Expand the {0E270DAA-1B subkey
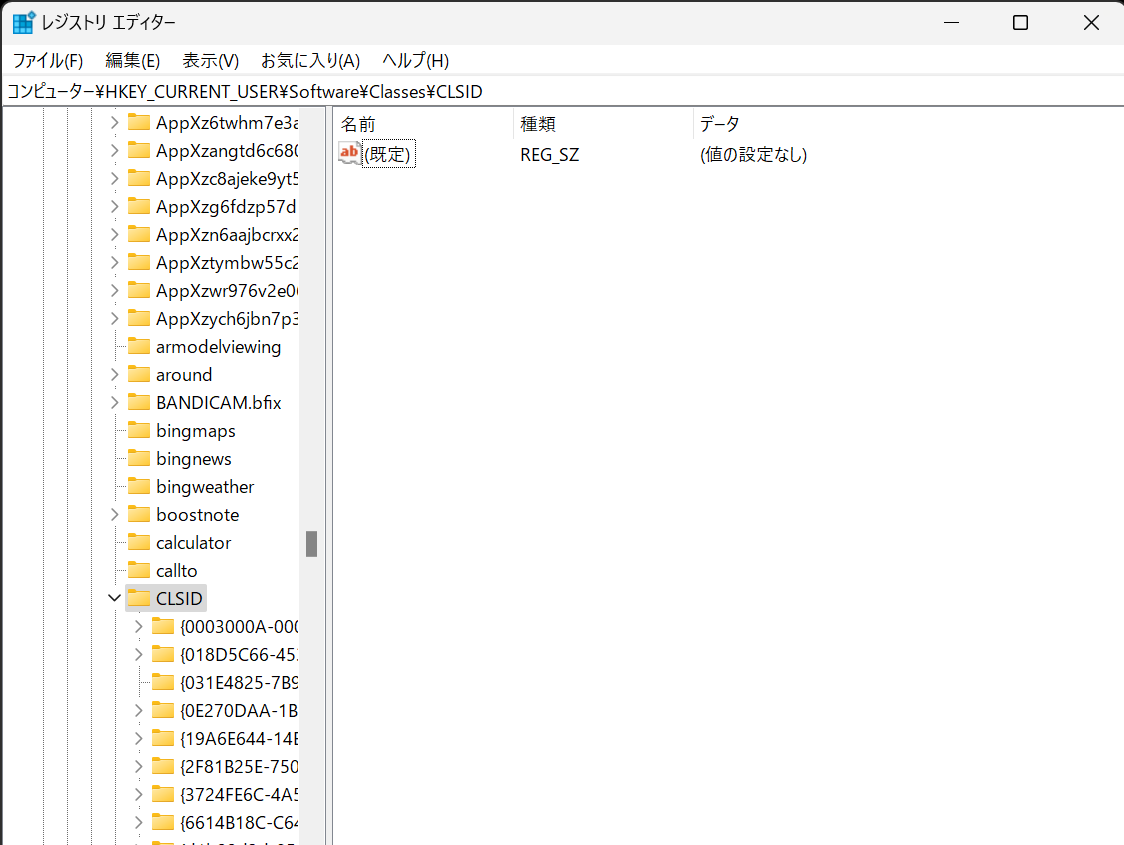This screenshot has width=1124, height=845. pyautogui.click(x=139, y=710)
